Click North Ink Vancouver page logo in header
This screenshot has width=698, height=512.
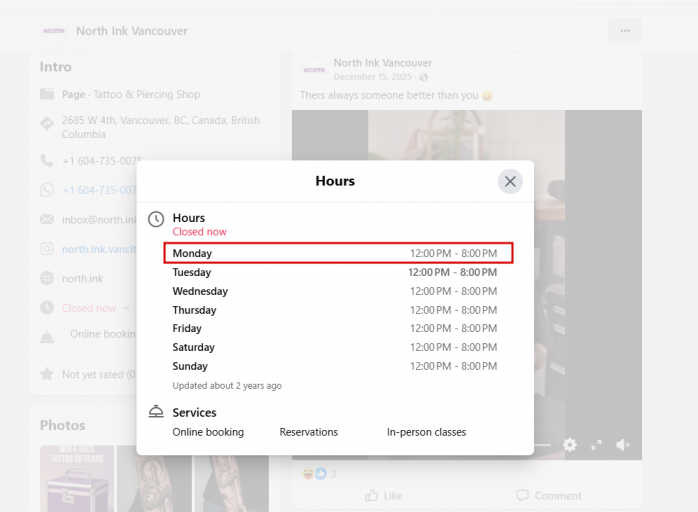54,31
